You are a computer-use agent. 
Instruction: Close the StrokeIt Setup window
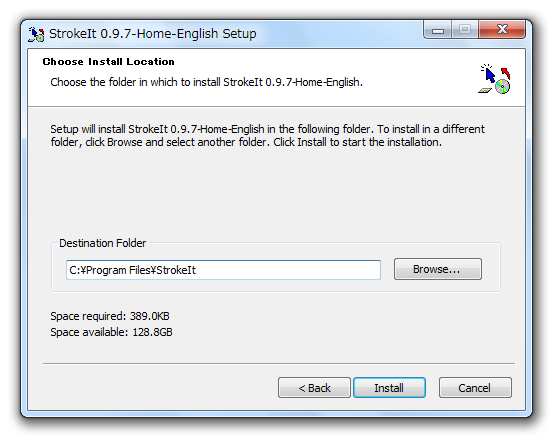[x=502, y=29]
